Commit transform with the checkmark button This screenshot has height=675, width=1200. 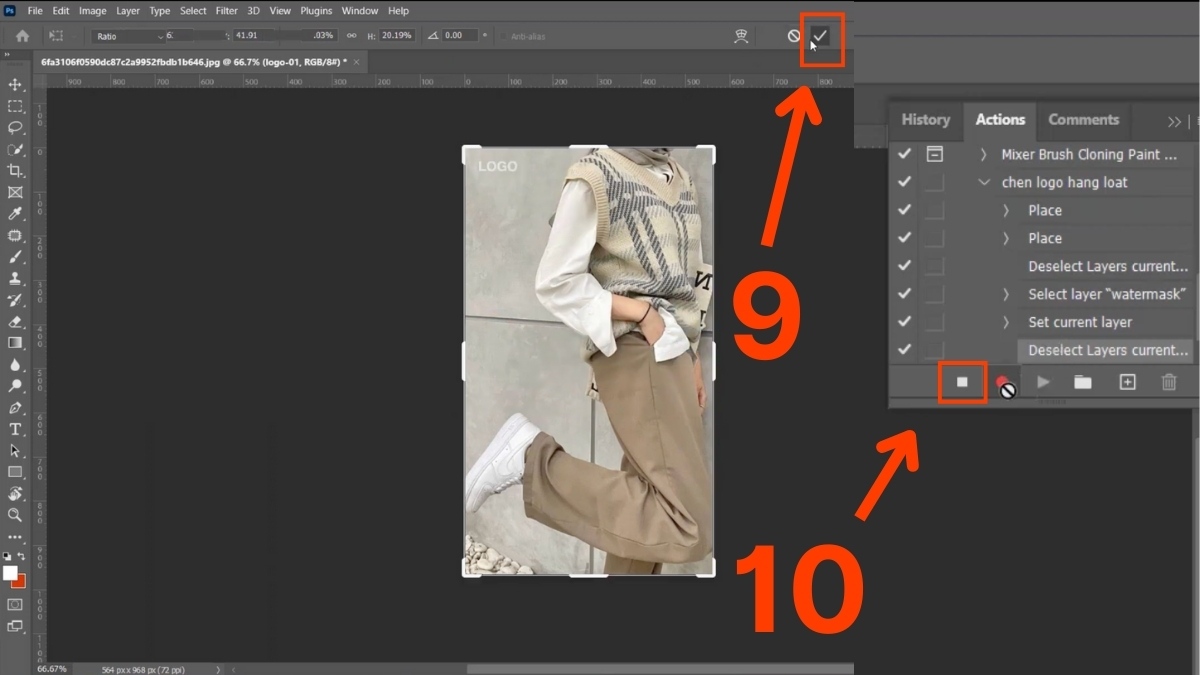coord(820,36)
